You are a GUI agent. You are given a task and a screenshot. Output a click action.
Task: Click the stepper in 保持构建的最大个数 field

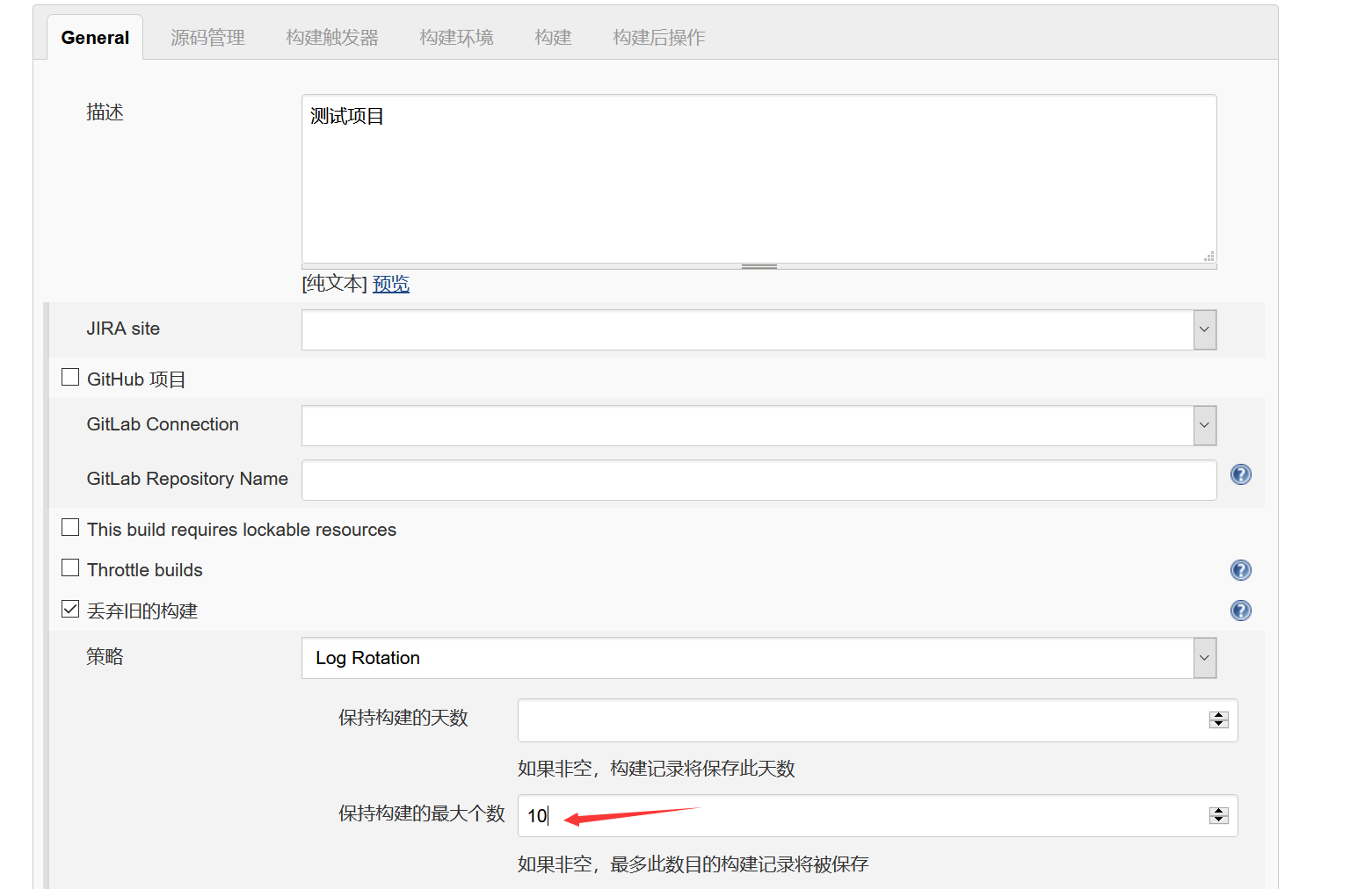coord(1218,815)
